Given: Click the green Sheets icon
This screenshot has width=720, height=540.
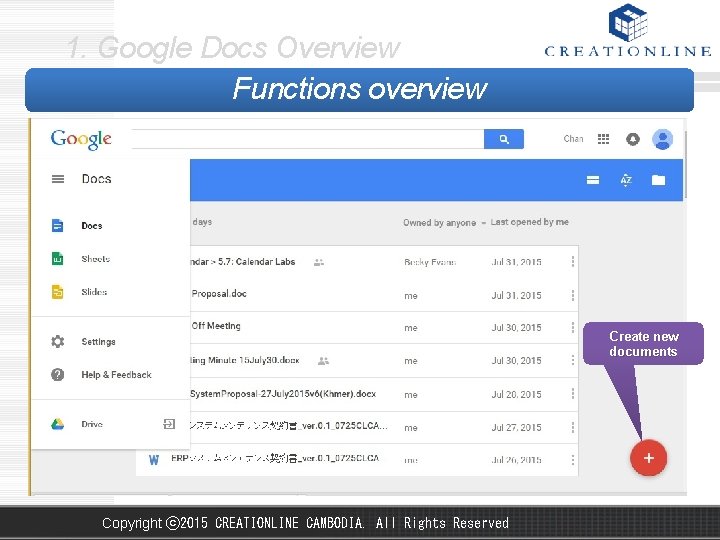Looking at the screenshot, I should coord(57,259).
